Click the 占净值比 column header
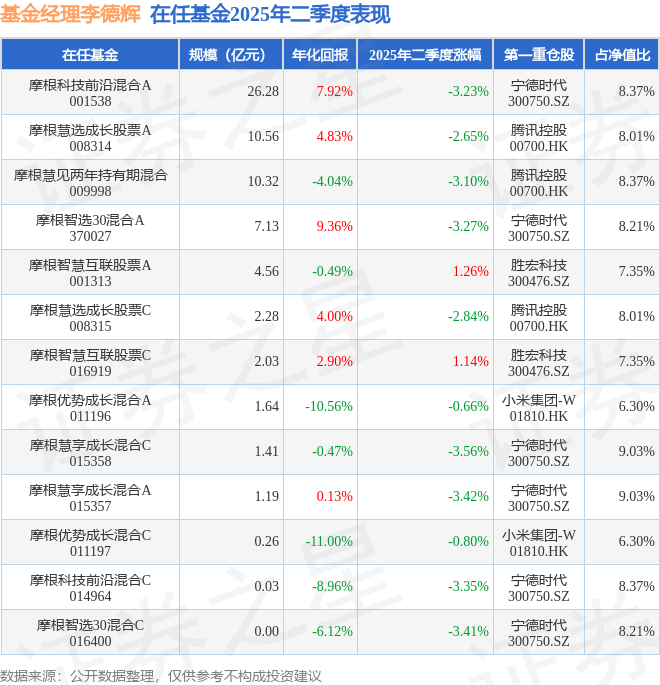660x685 pixels. pyautogui.click(x=622, y=55)
